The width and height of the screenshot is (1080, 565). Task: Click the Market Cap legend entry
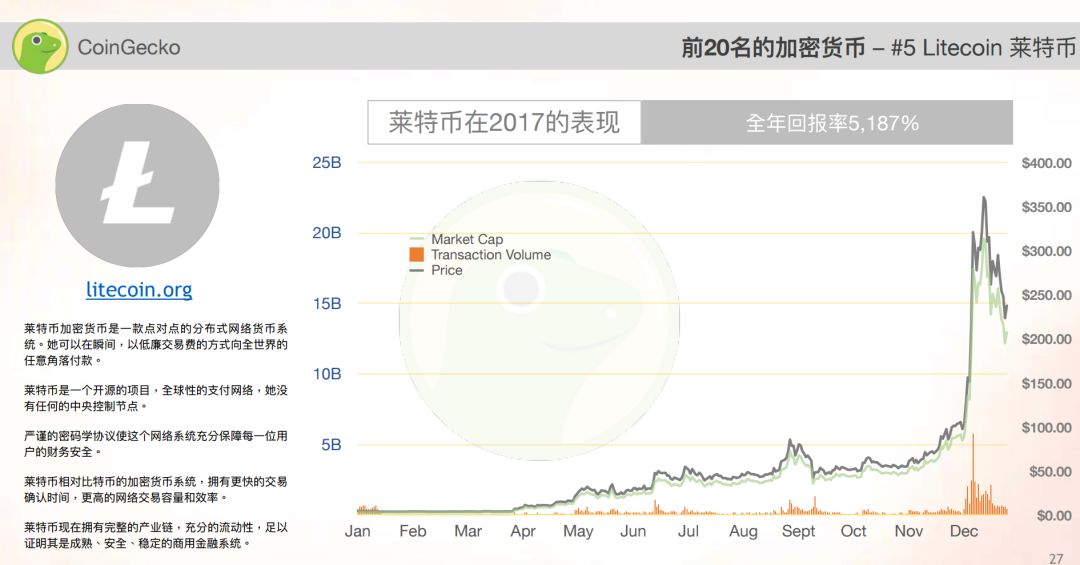(457, 239)
